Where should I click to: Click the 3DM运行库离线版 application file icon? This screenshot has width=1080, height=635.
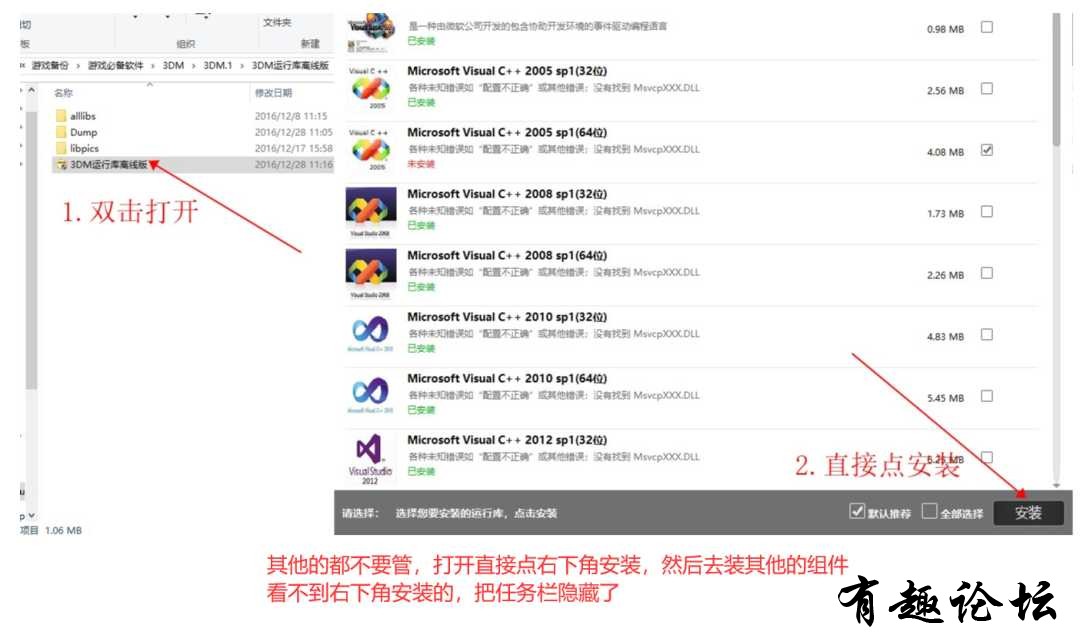click(x=61, y=165)
